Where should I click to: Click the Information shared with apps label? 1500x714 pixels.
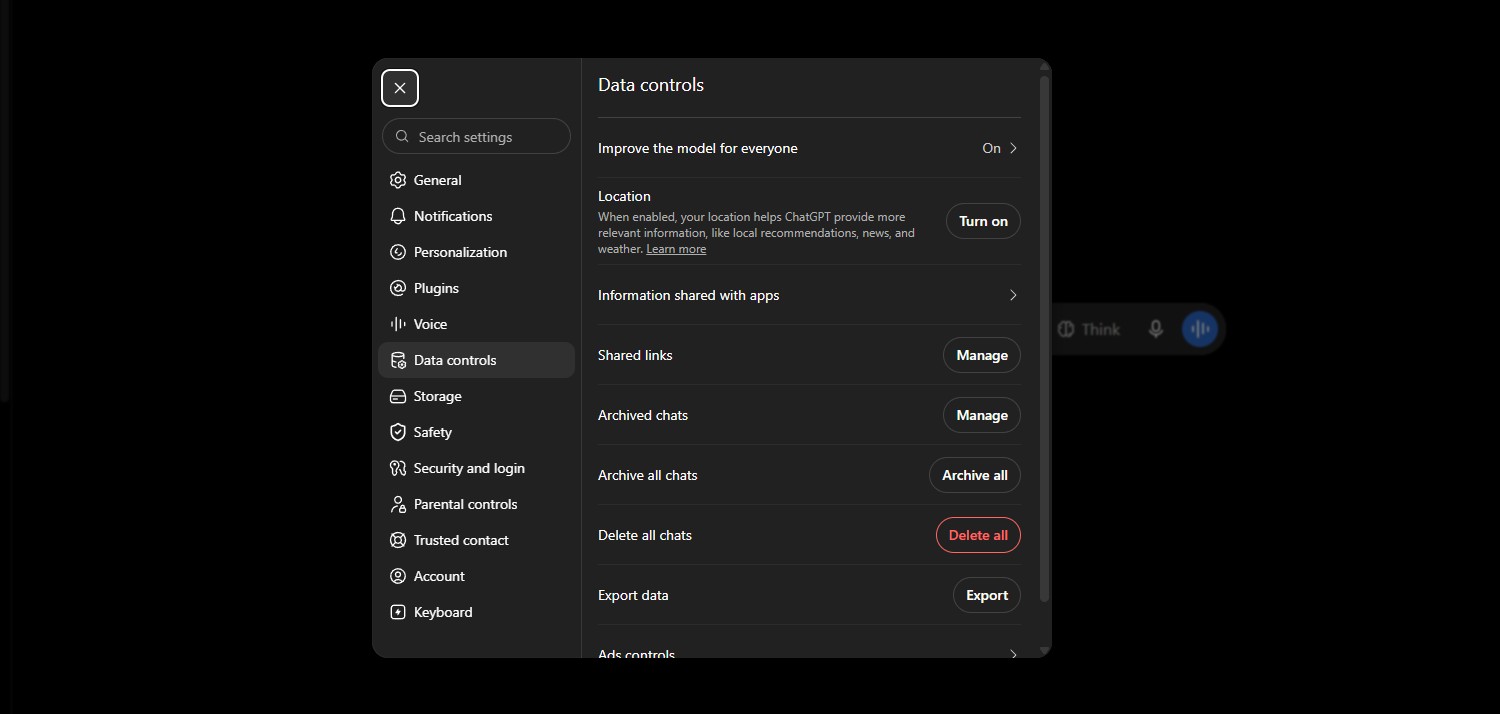click(x=688, y=295)
